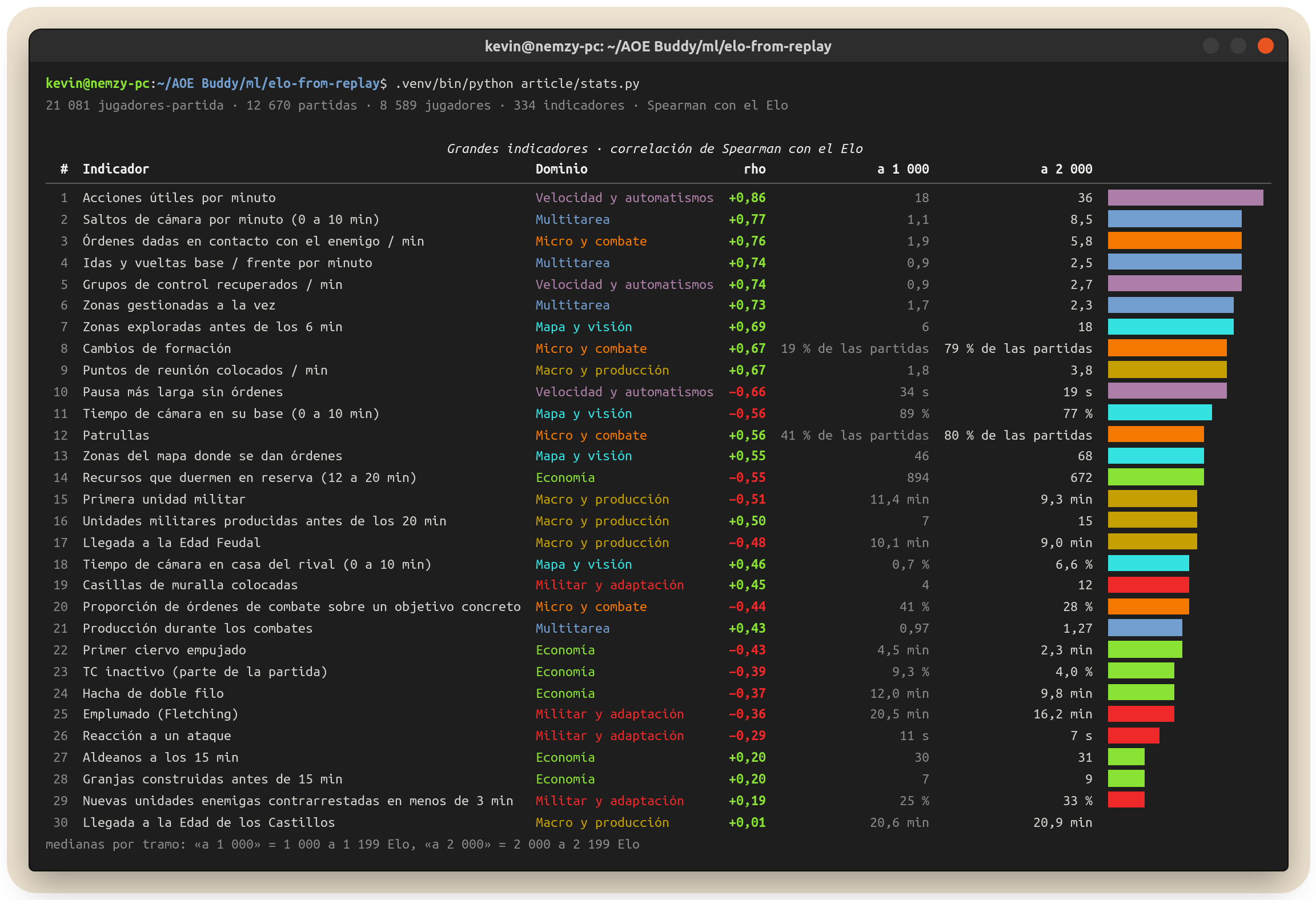Screen dimensions: 1316x900
Task: Click rho value −0,66
Action: (x=747, y=392)
